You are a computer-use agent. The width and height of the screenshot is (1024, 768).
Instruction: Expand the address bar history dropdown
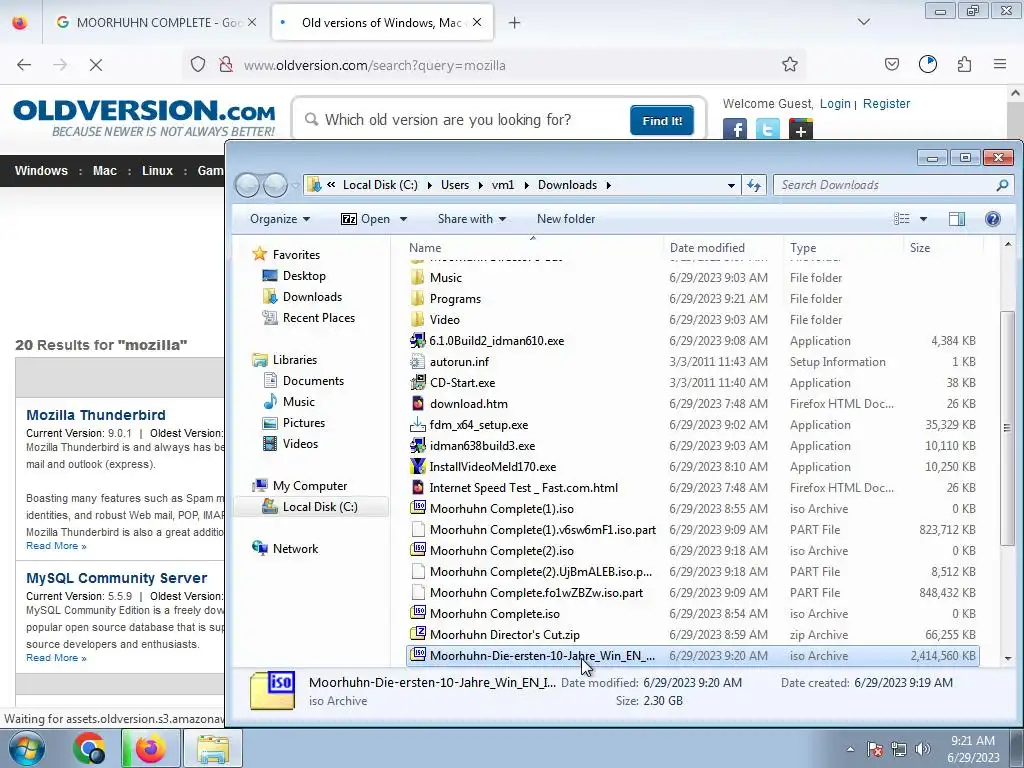pyautogui.click(x=731, y=185)
